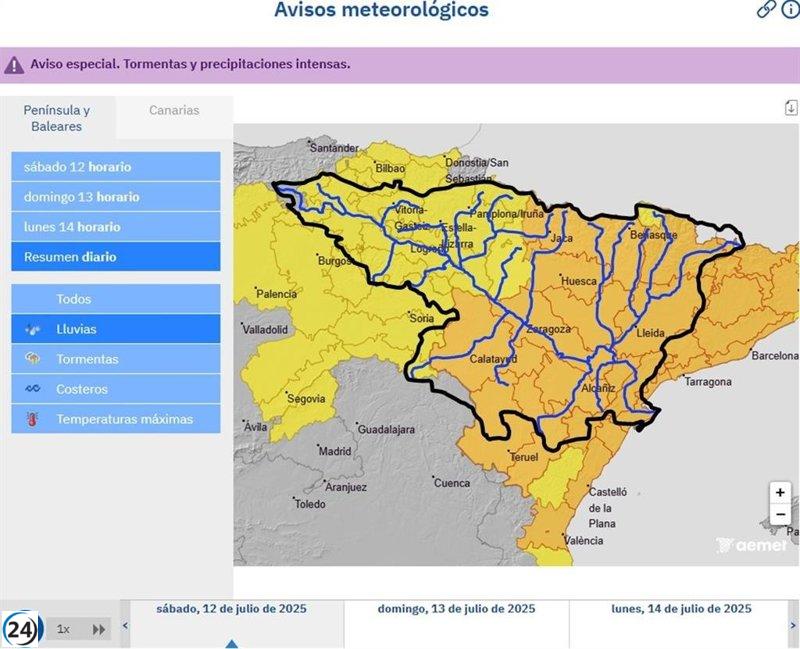Select the Costeros coastal filter

(x=116, y=389)
